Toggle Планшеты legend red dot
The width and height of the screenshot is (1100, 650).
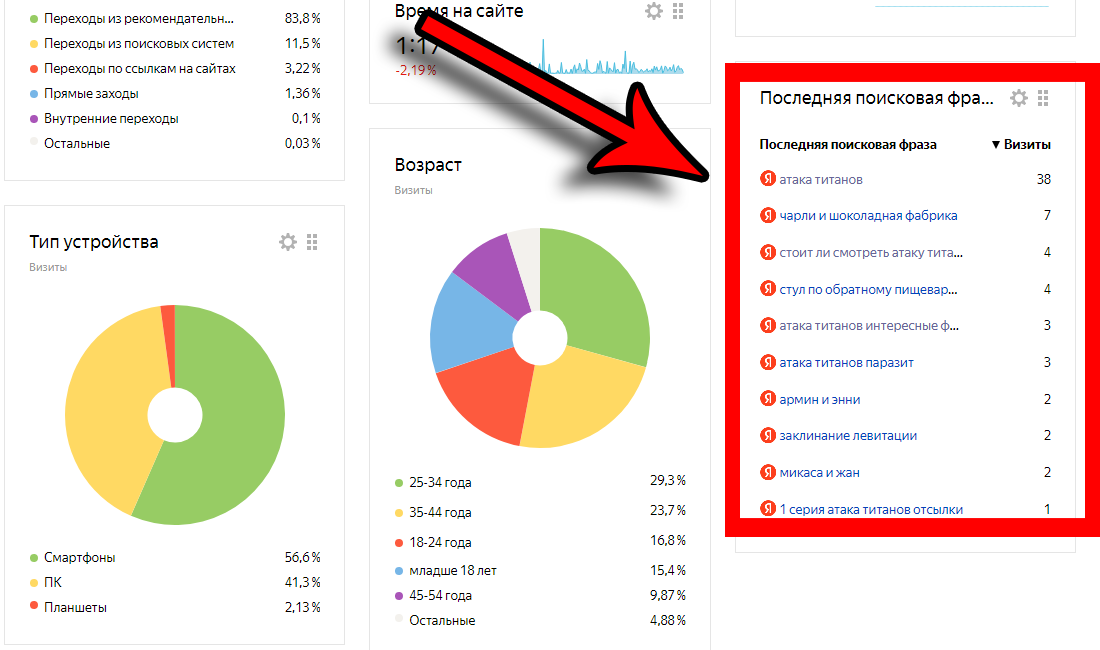[x=34, y=606]
